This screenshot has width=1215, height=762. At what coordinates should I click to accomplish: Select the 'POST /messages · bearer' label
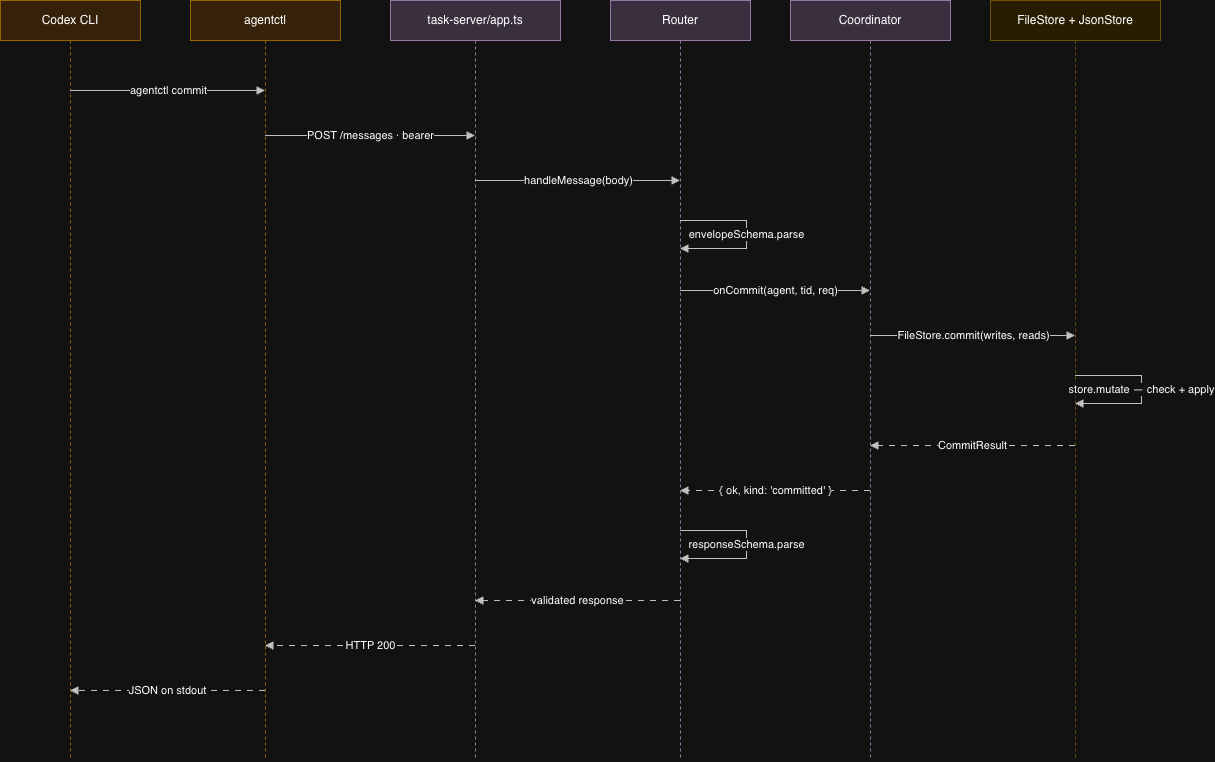tap(370, 135)
